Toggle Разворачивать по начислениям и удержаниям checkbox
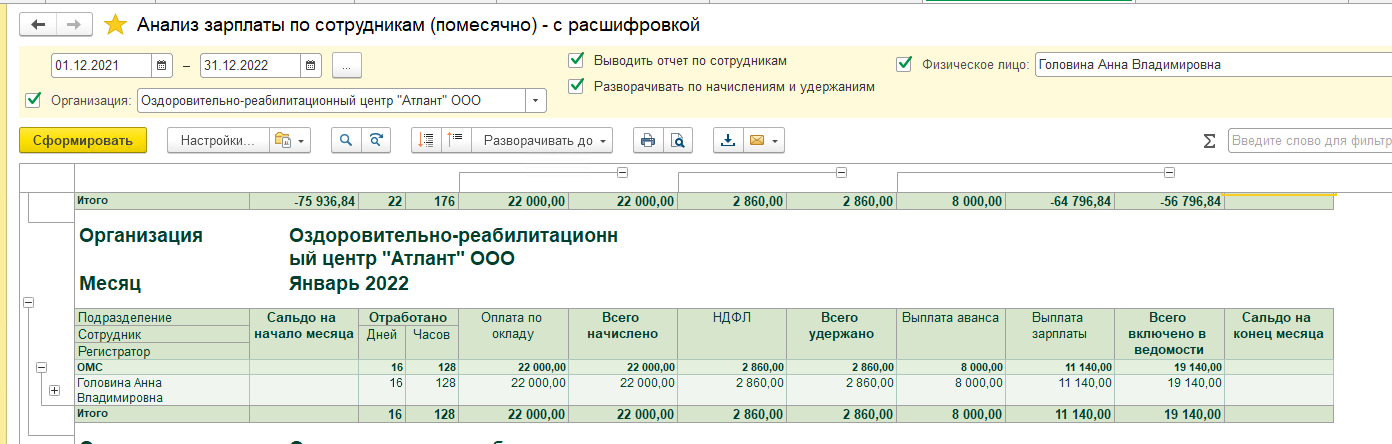 point(575,86)
